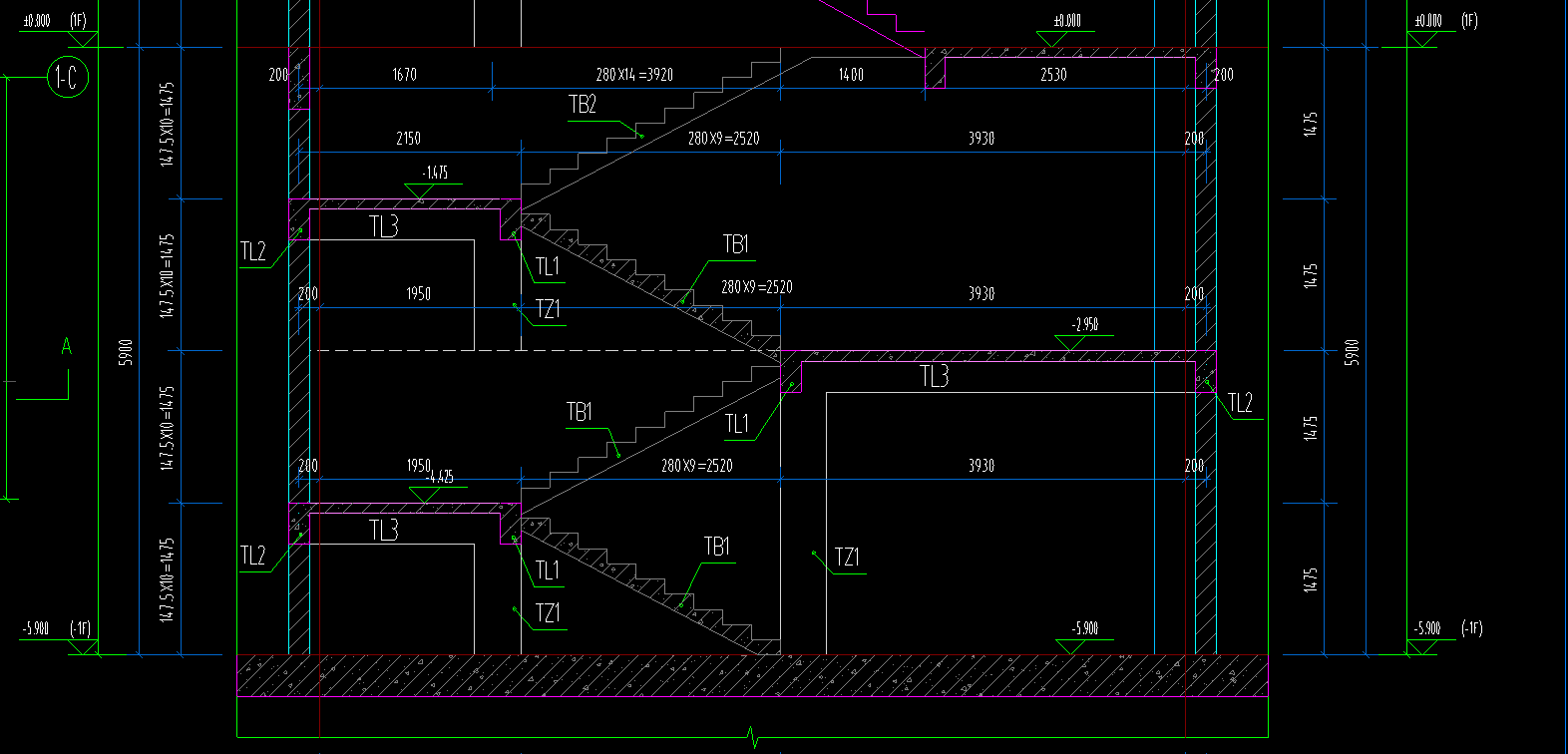Click the right '(-1F)' floor level label
The width and height of the screenshot is (1568, 754).
click(1471, 628)
